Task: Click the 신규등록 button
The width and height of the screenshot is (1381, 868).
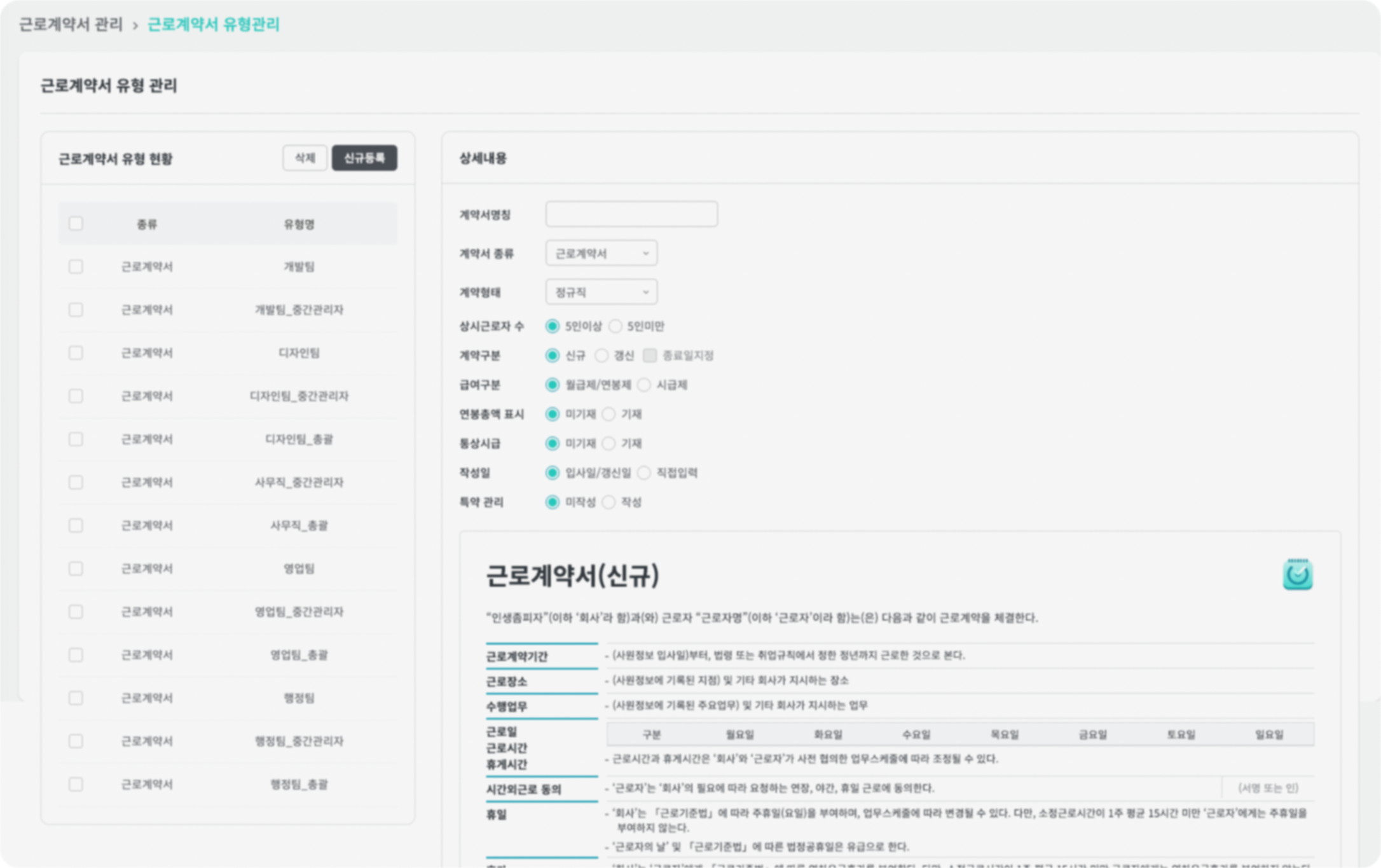Action: click(x=364, y=158)
